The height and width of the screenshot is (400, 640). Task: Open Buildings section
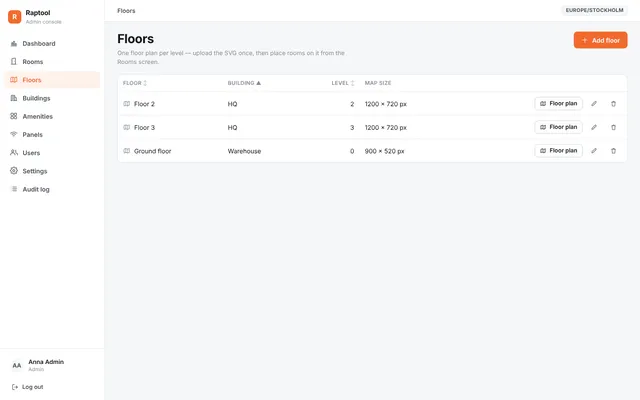(52, 98)
